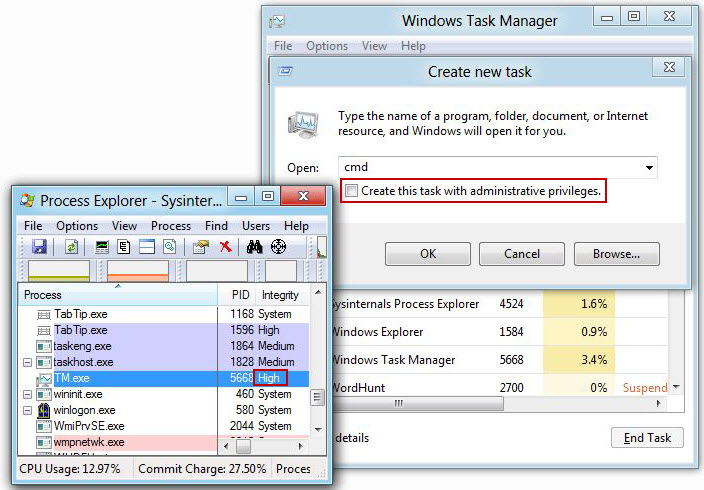Sort by the PID column header
Screen dimensions: 704x490
pos(240,295)
